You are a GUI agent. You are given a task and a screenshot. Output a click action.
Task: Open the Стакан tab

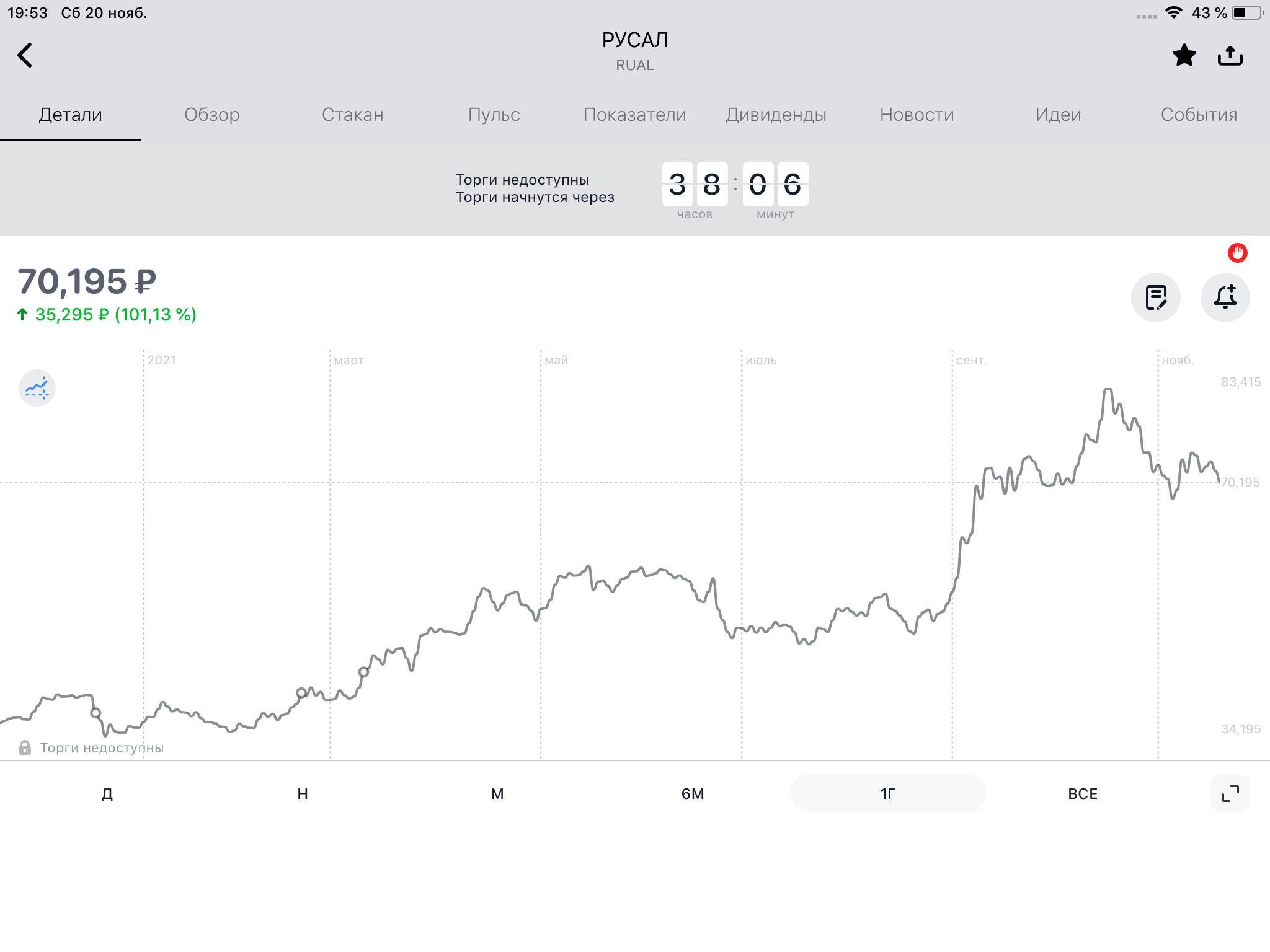pyautogui.click(x=353, y=115)
